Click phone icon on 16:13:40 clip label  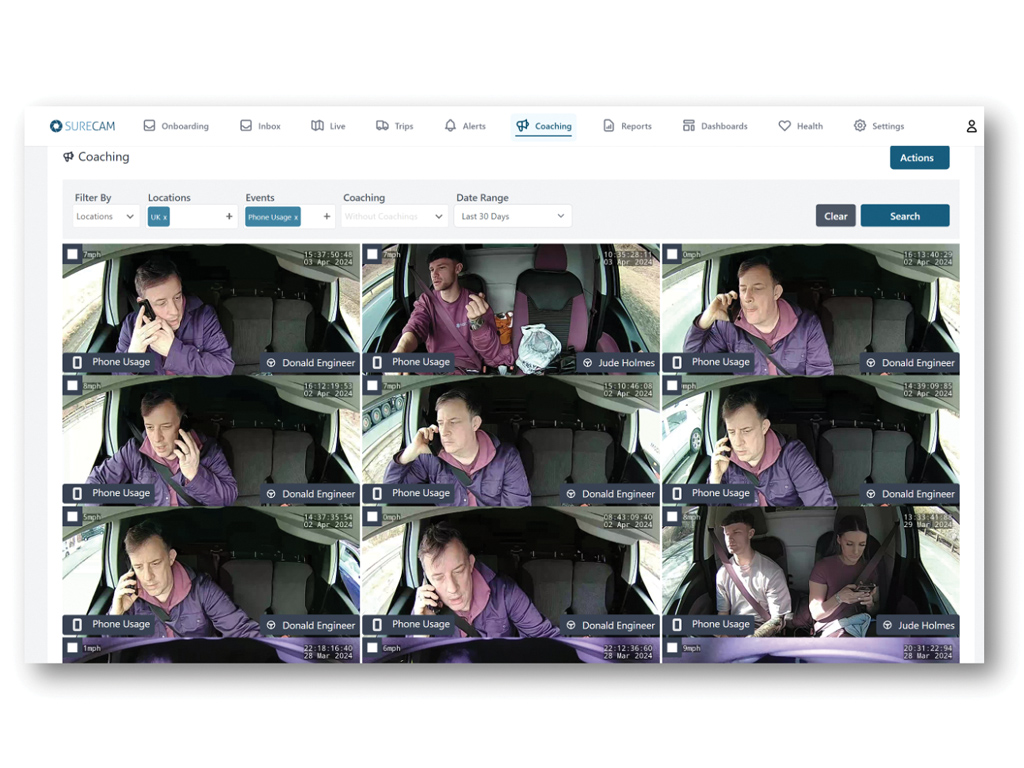click(x=677, y=362)
